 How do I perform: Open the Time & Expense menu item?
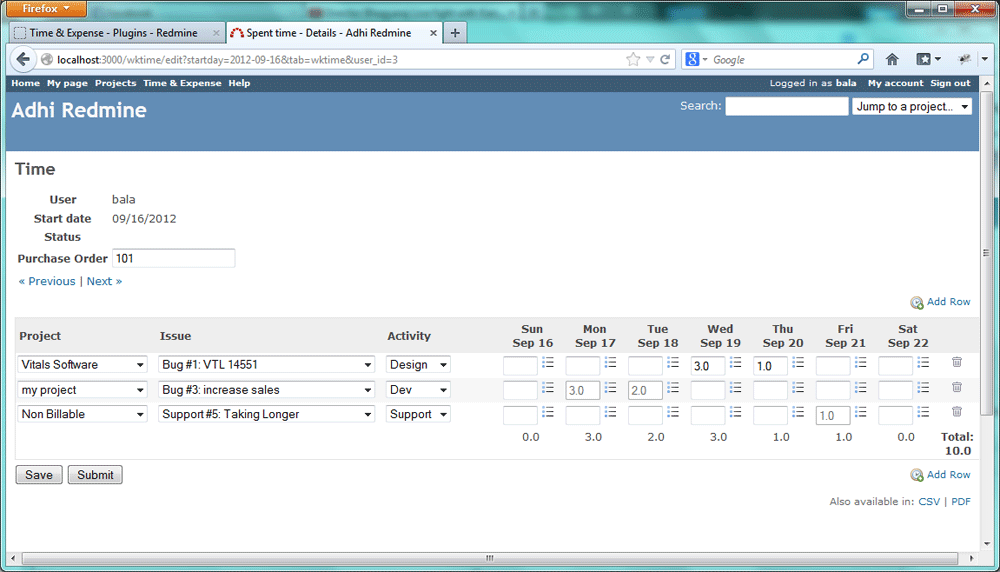[182, 83]
